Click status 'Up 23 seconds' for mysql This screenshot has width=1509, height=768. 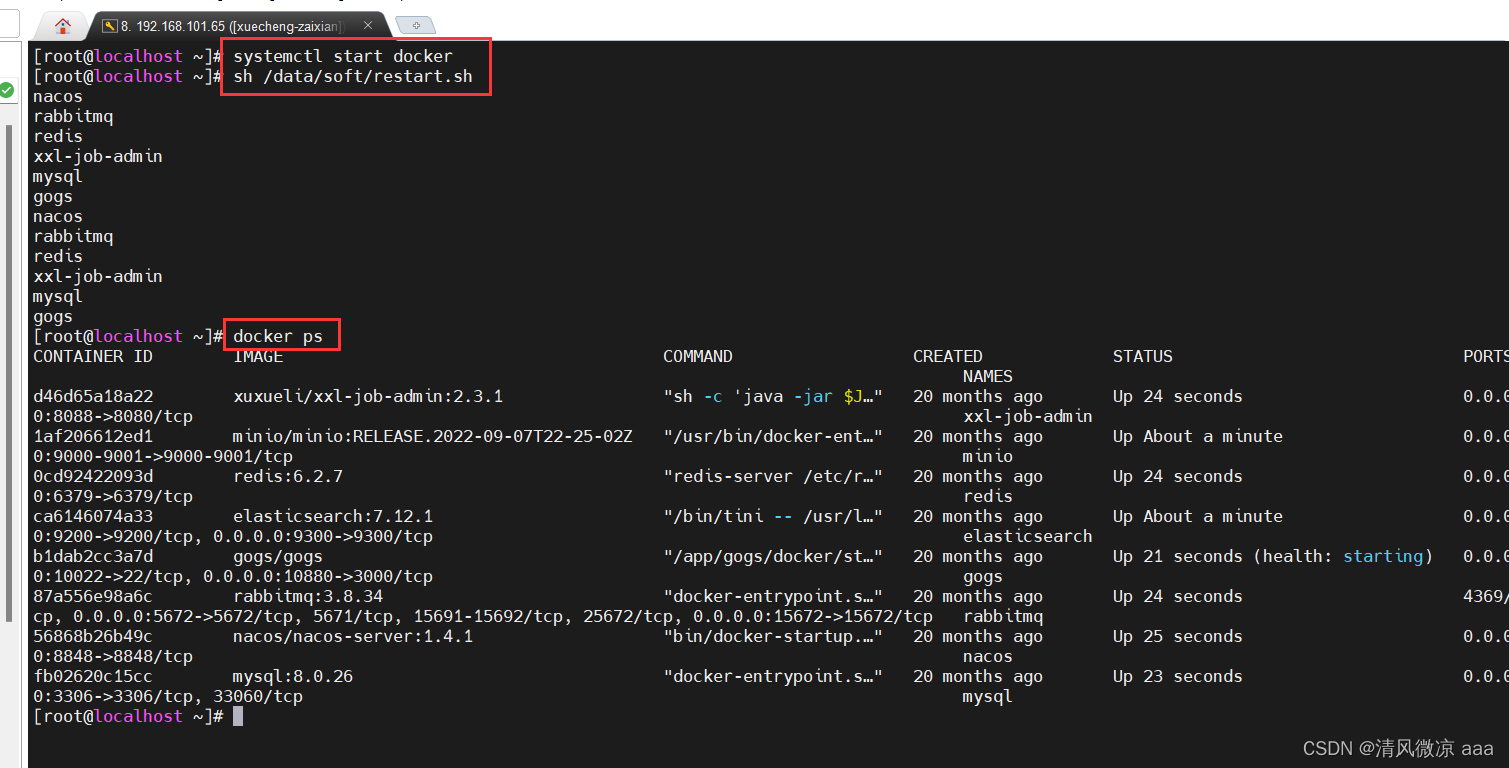coord(1178,676)
